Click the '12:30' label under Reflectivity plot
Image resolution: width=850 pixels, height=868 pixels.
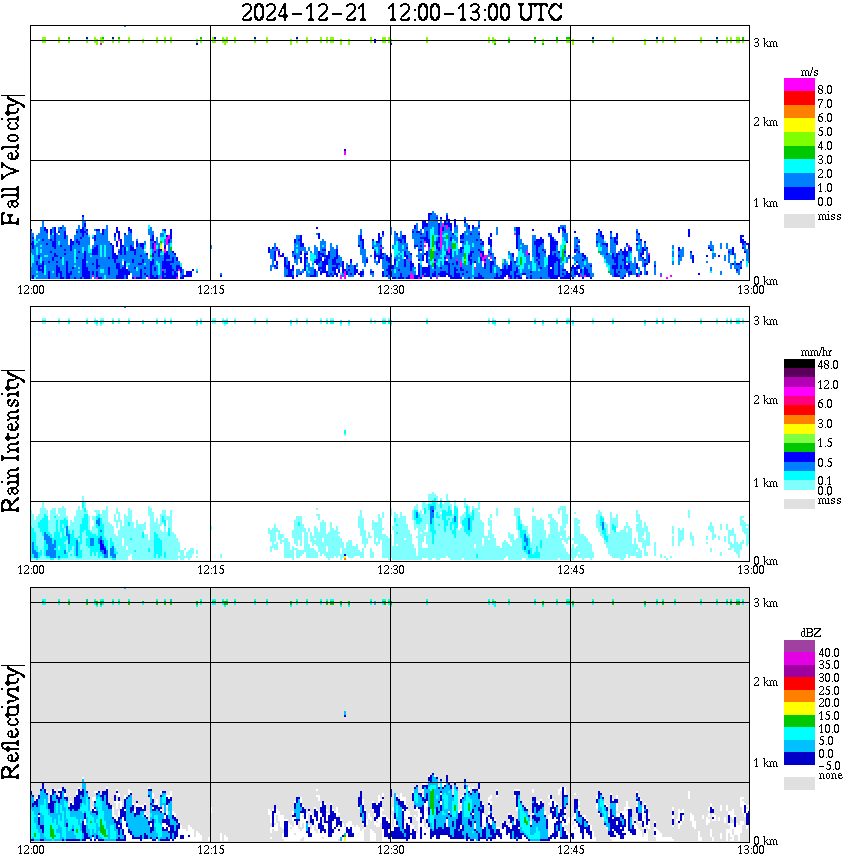tap(391, 850)
